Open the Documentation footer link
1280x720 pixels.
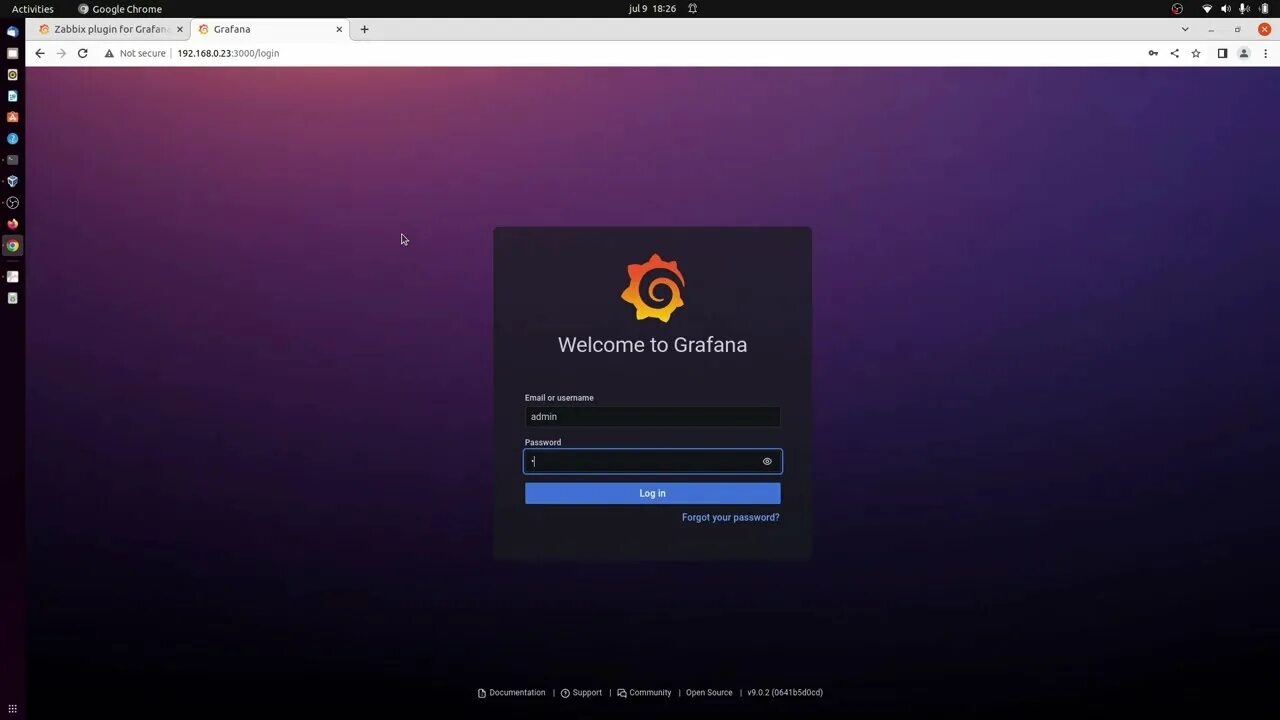pyautogui.click(x=511, y=693)
